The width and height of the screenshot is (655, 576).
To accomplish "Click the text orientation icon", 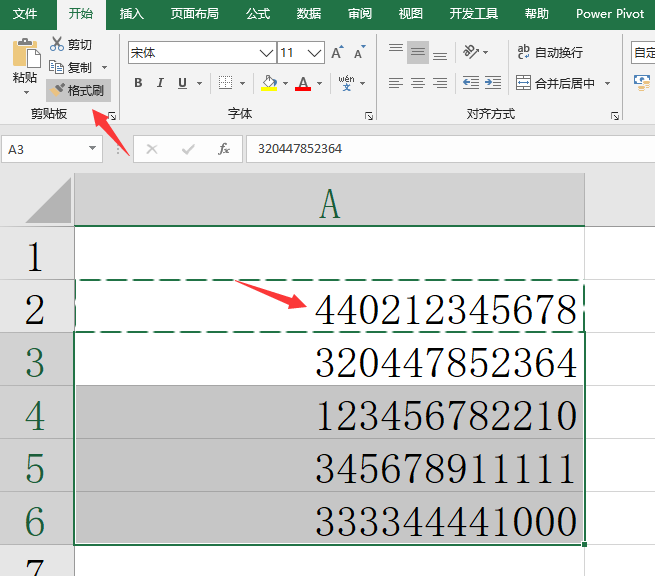I will 471,52.
